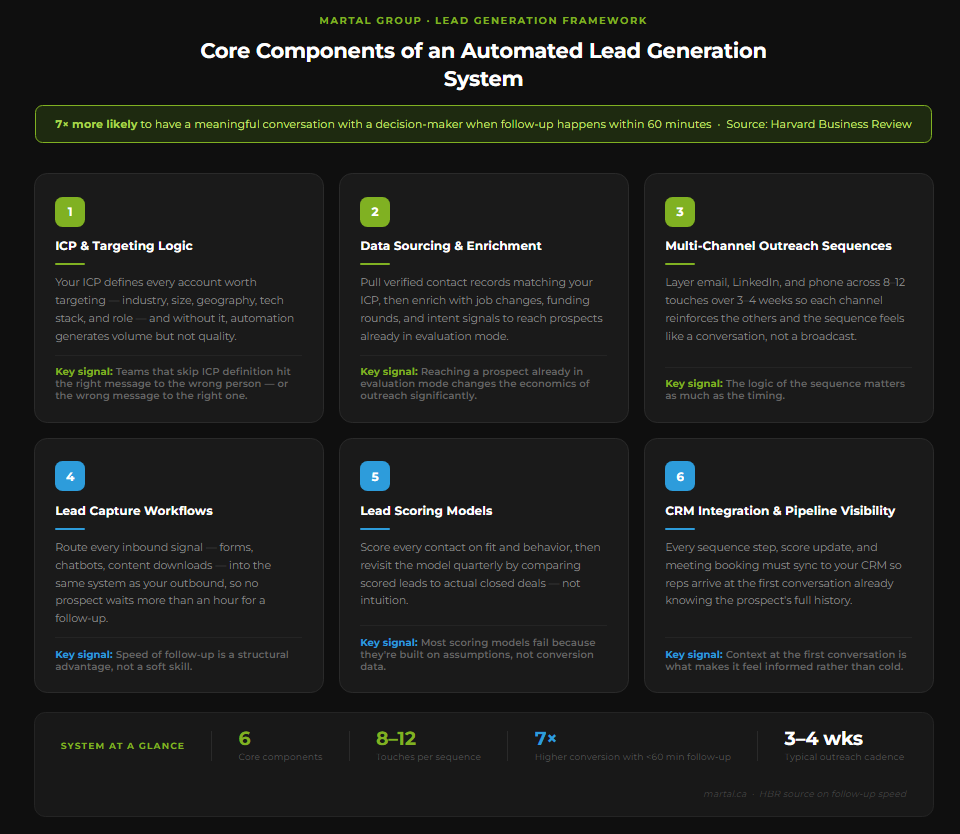960x834 pixels.
Task: Click badge 3 above Multi-Channel Outreach Sequences
Action: pos(680,212)
